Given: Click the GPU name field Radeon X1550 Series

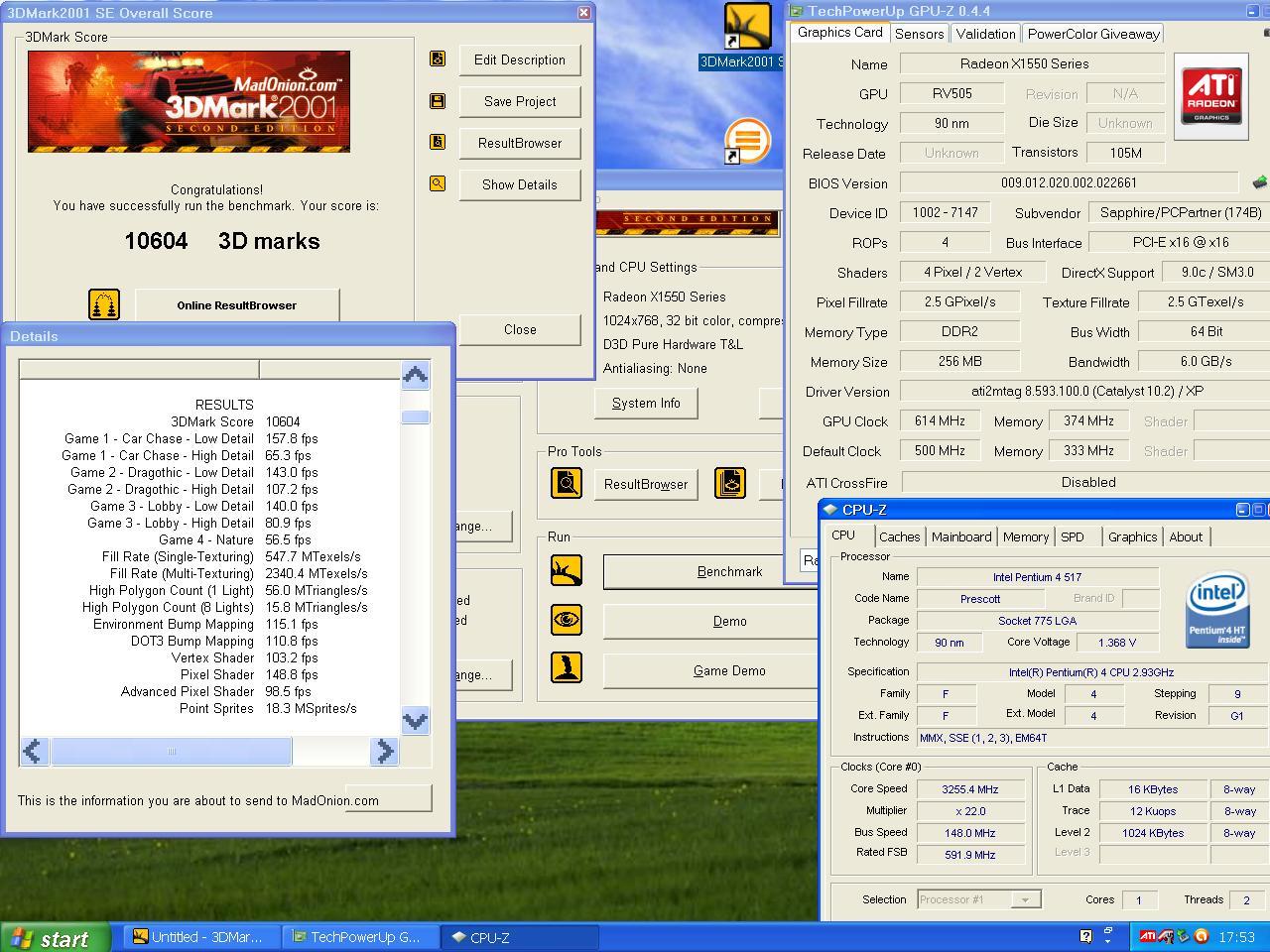Looking at the screenshot, I should click(x=1032, y=63).
